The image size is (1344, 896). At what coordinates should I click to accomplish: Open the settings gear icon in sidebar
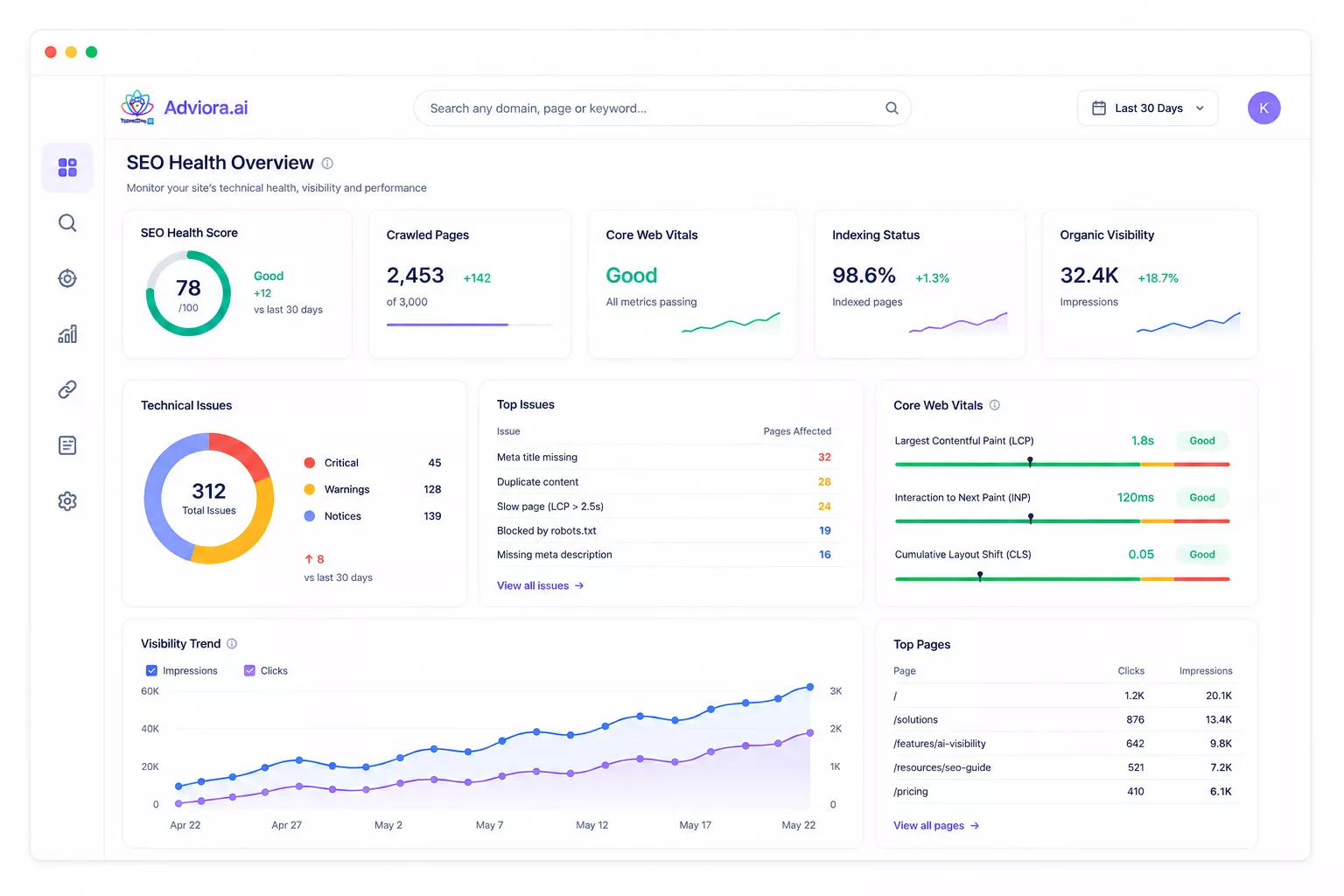(67, 501)
